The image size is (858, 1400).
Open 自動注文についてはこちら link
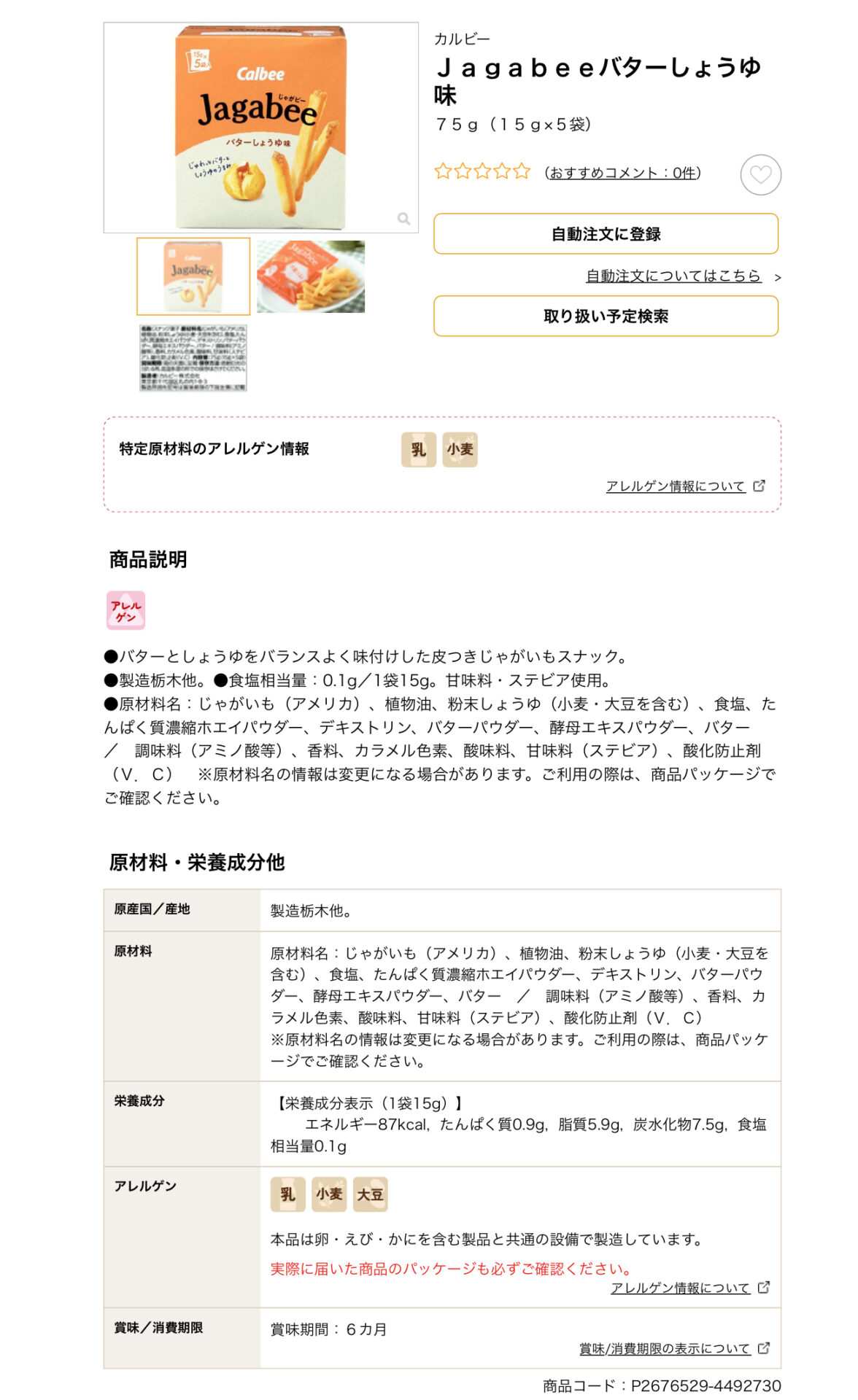673,276
